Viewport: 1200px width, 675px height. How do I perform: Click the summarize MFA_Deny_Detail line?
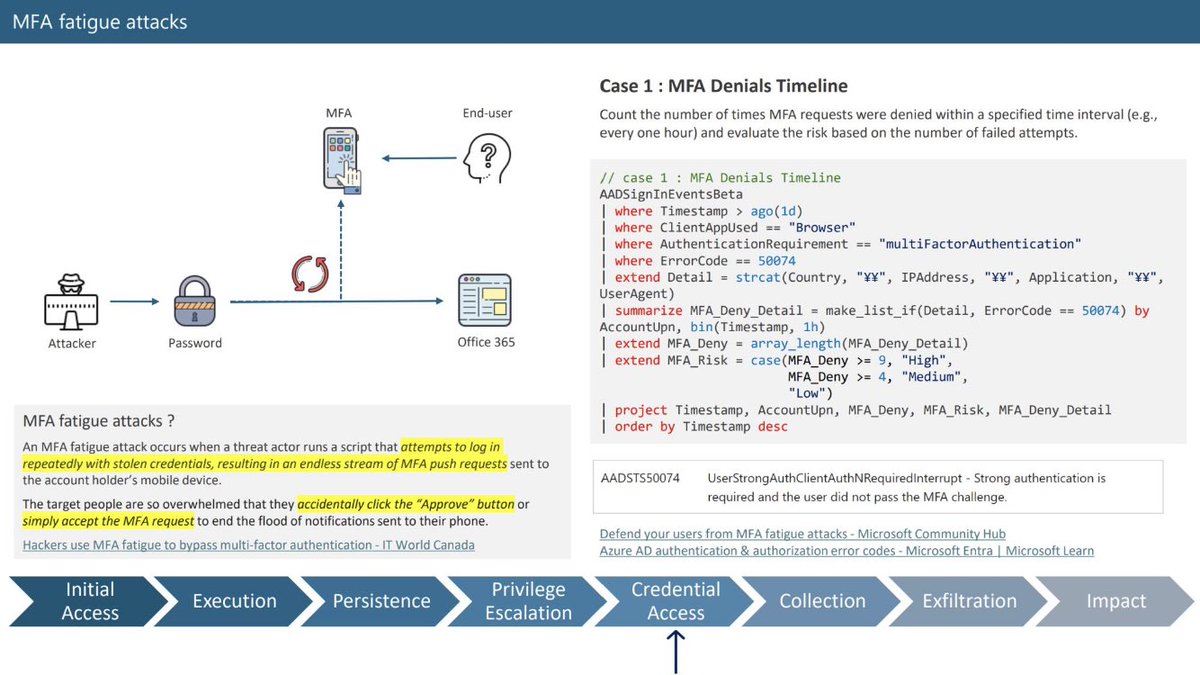pos(875,318)
